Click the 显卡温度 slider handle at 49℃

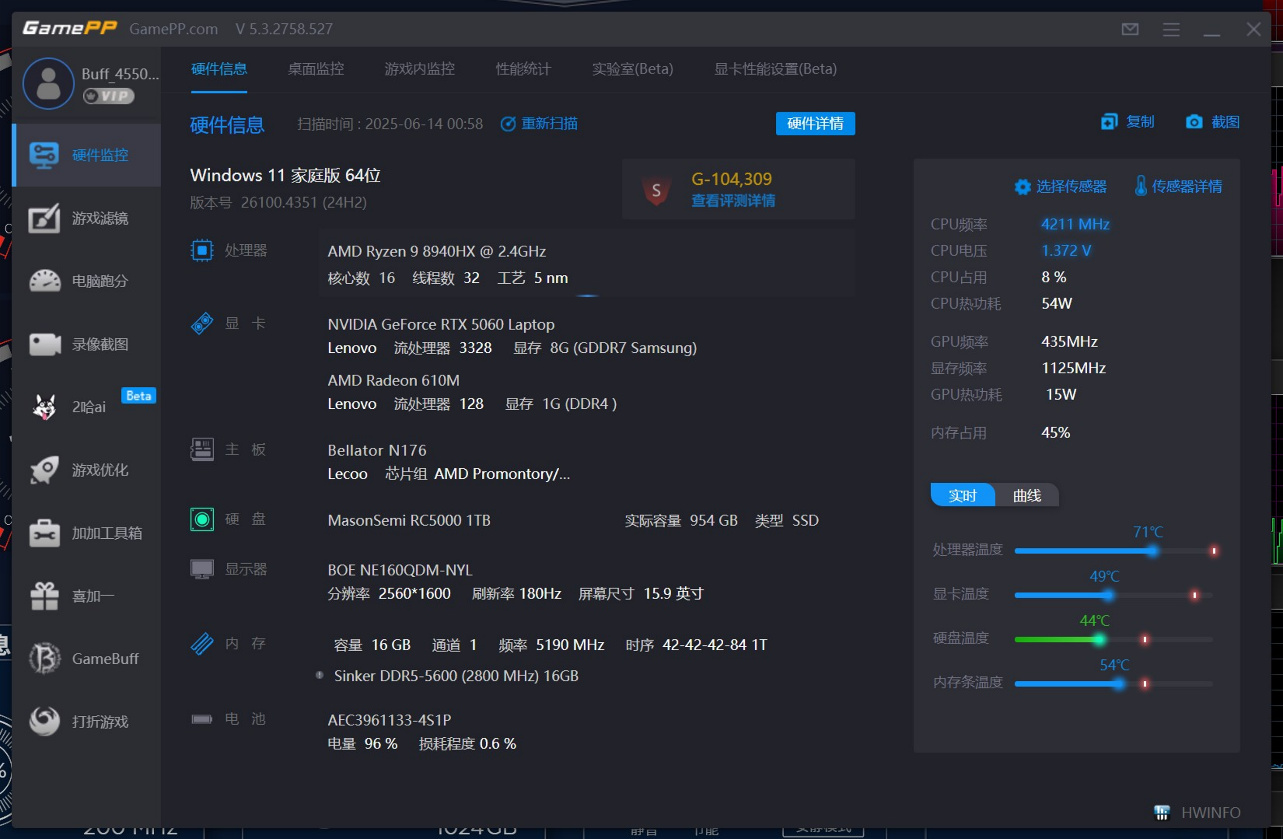pyautogui.click(x=1108, y=595)
